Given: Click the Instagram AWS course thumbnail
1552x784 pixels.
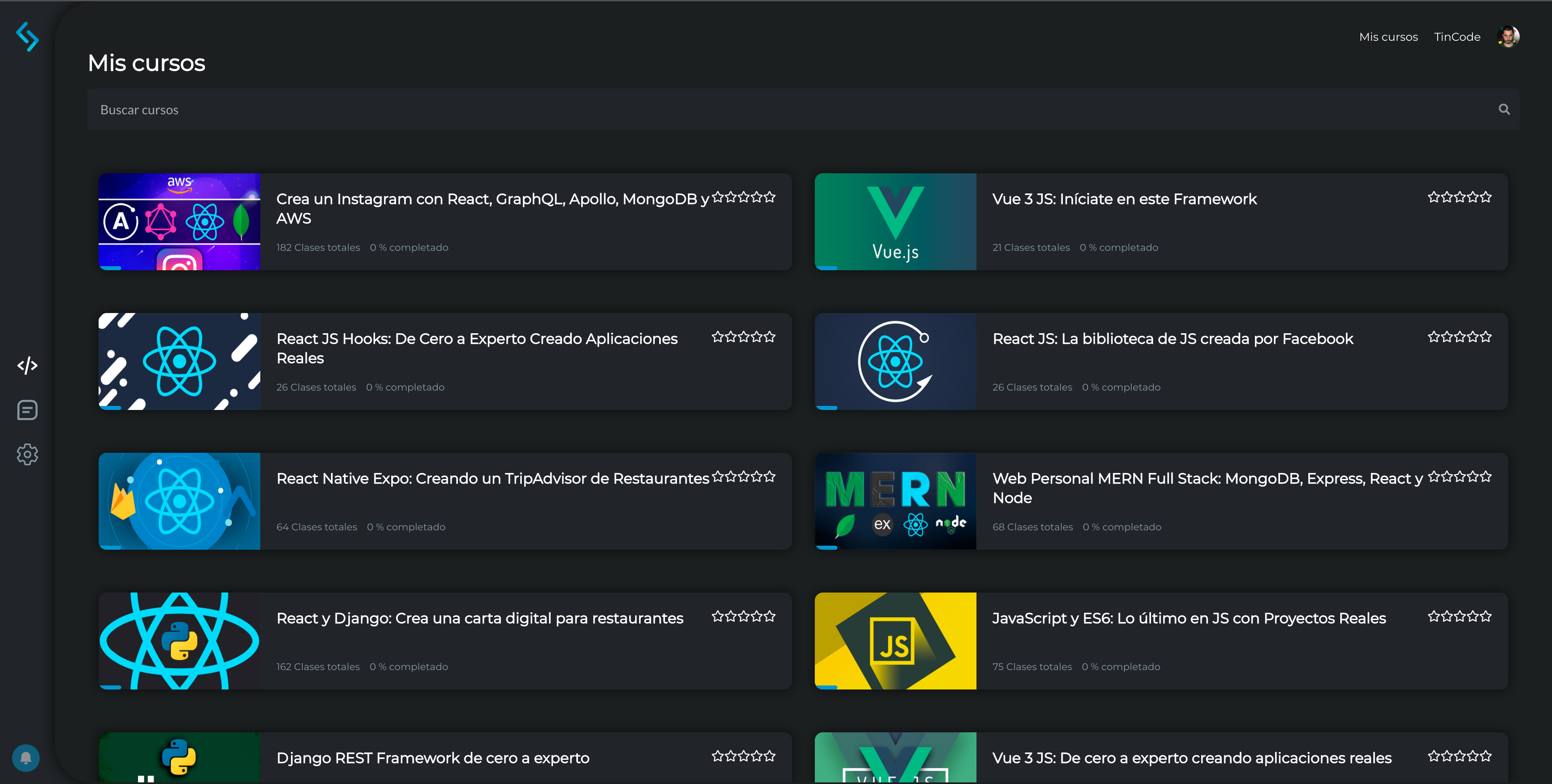Looking at the screenshot, I should pos(179,222).
